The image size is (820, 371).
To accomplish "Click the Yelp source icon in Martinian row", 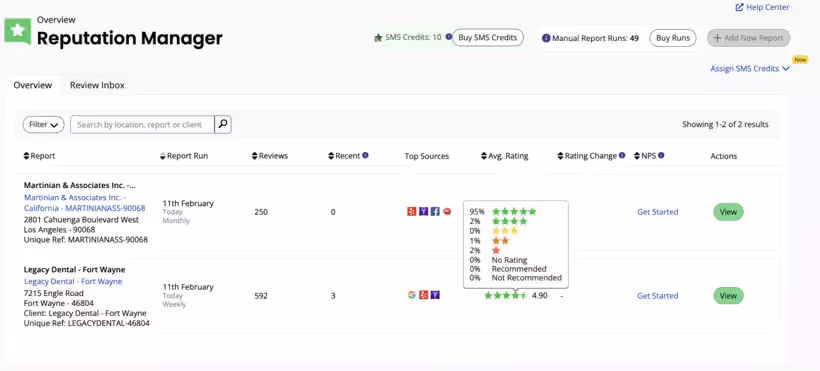I will (x=412, y=212).
